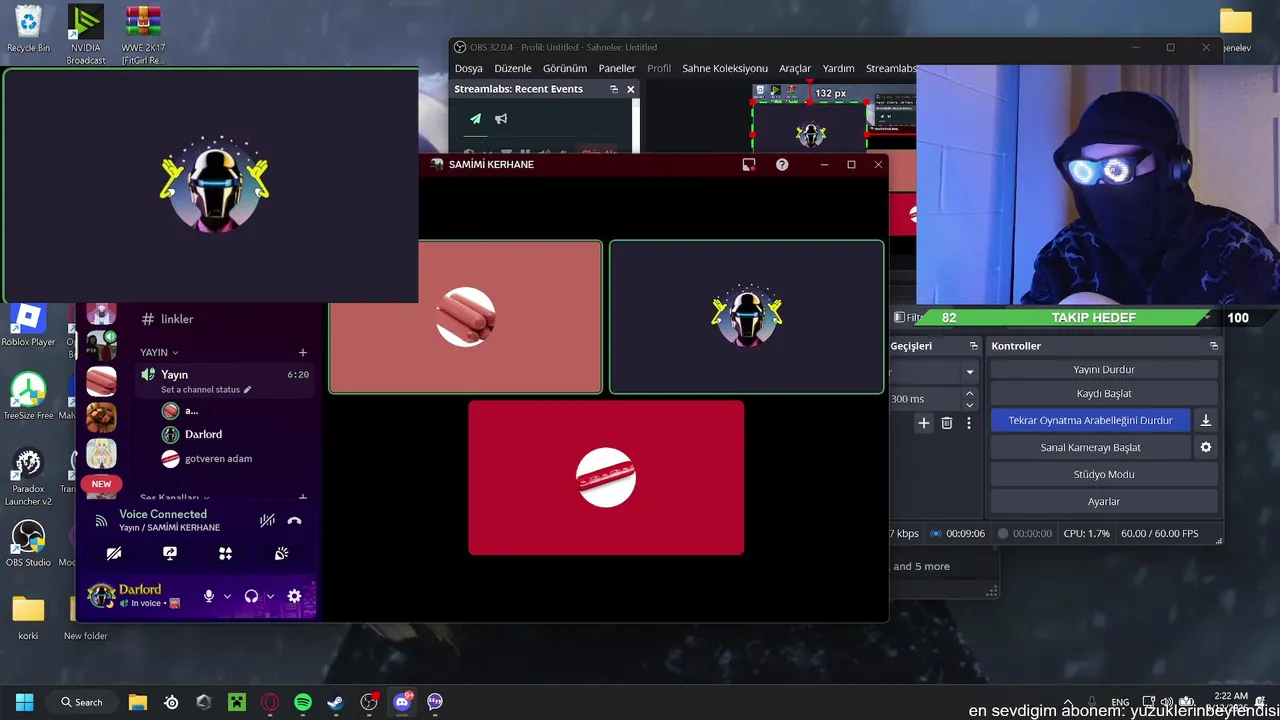Viewport: 1280px width, 720px height.
Task: Open virtual camera settings gear
Action: [x=1206, y=447]
